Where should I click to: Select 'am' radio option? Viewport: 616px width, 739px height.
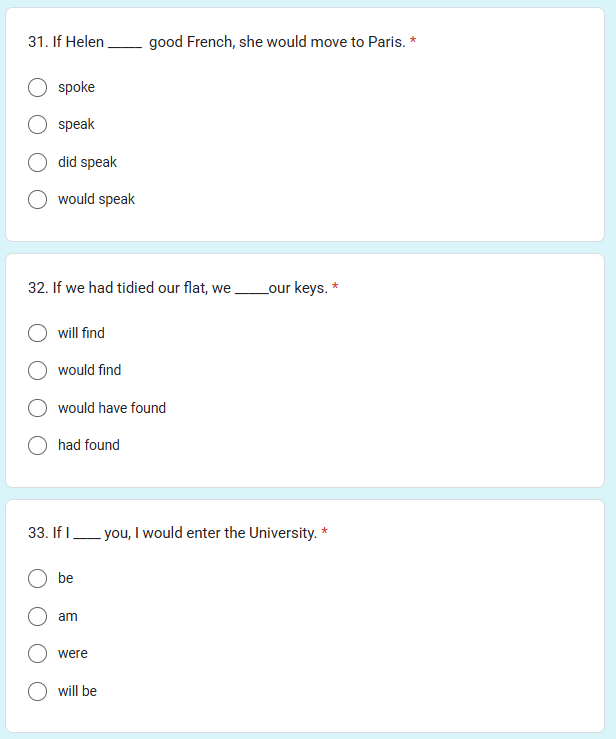coord(37,616)
